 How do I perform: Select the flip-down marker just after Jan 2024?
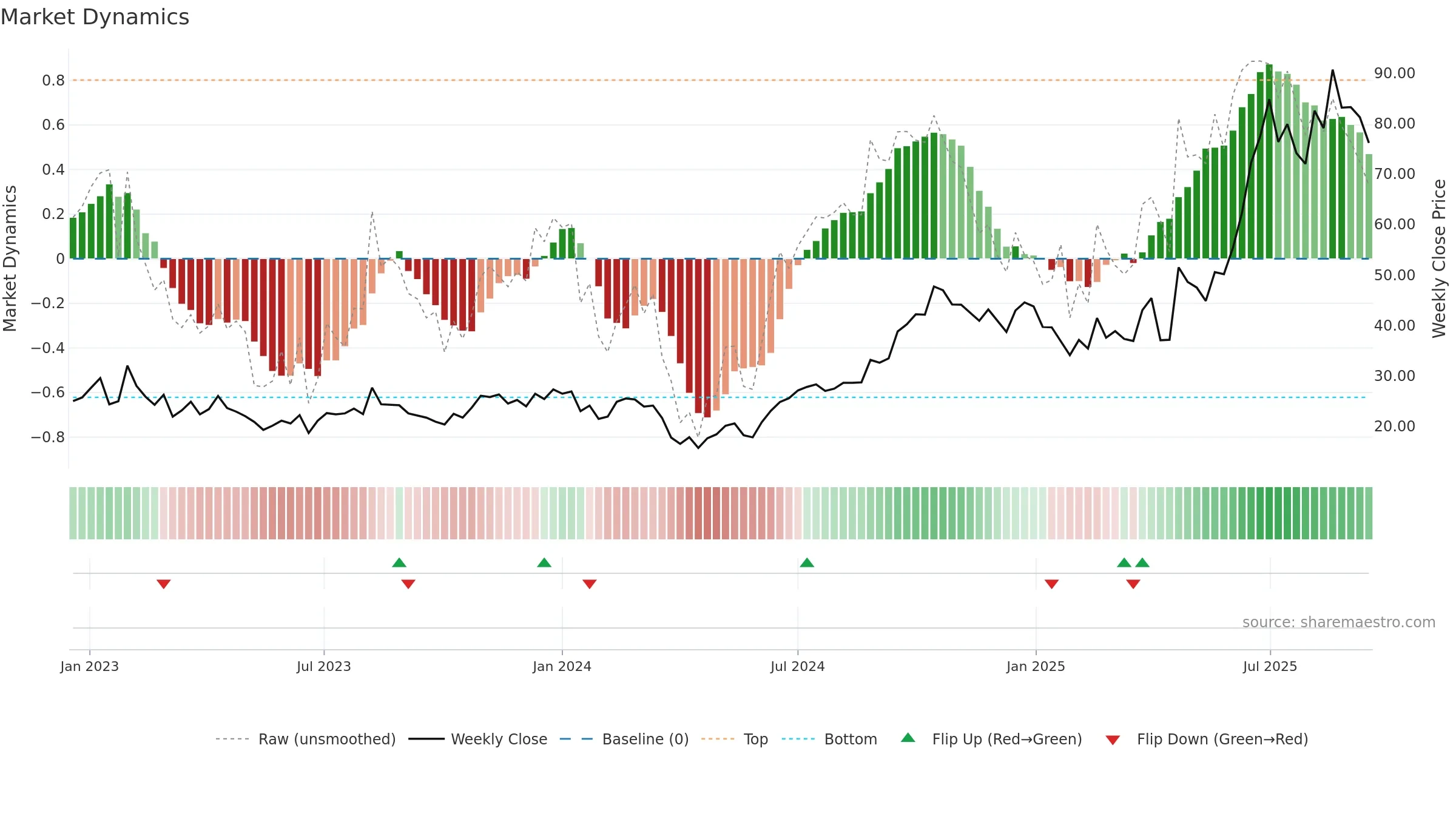tap(590, 584)
